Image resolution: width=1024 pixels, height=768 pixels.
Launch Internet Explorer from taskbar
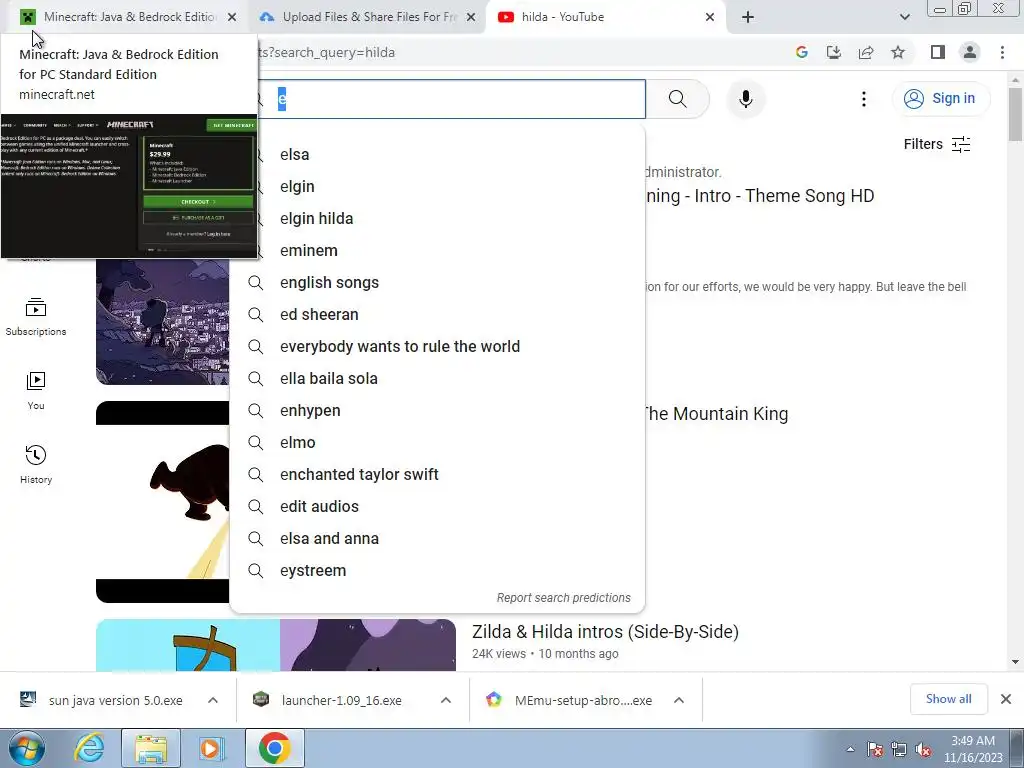click(89, 748)
